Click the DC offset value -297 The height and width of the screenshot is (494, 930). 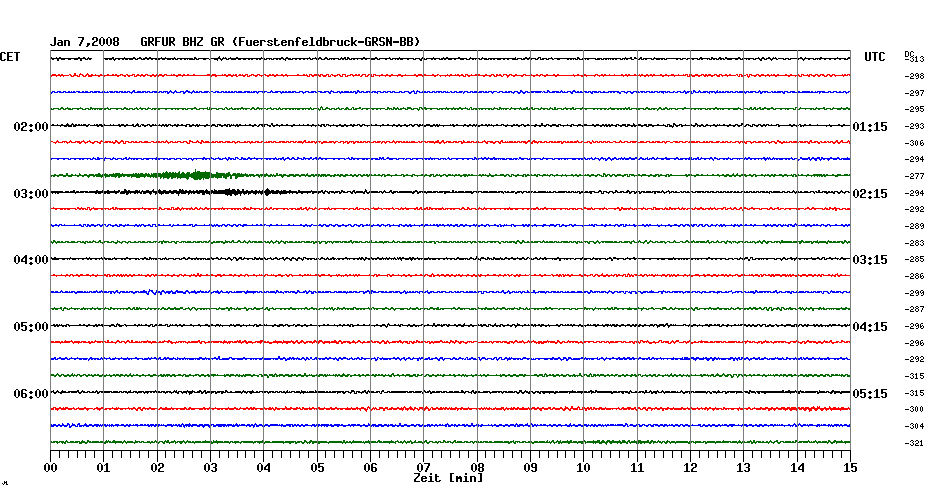tap(915, 93)
